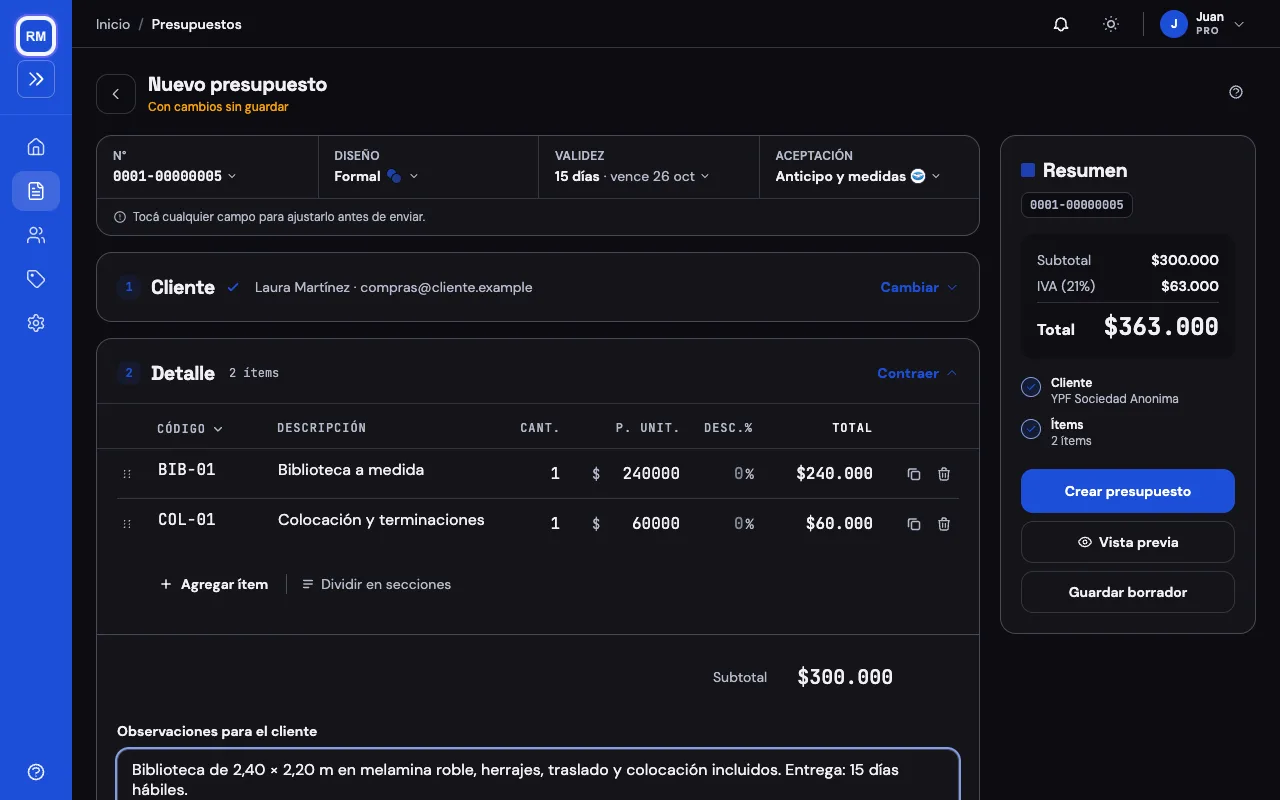Viewport: 1280px width, 800px height.
Task: Open the documents icon in sidebar
Action: (36, 191)
